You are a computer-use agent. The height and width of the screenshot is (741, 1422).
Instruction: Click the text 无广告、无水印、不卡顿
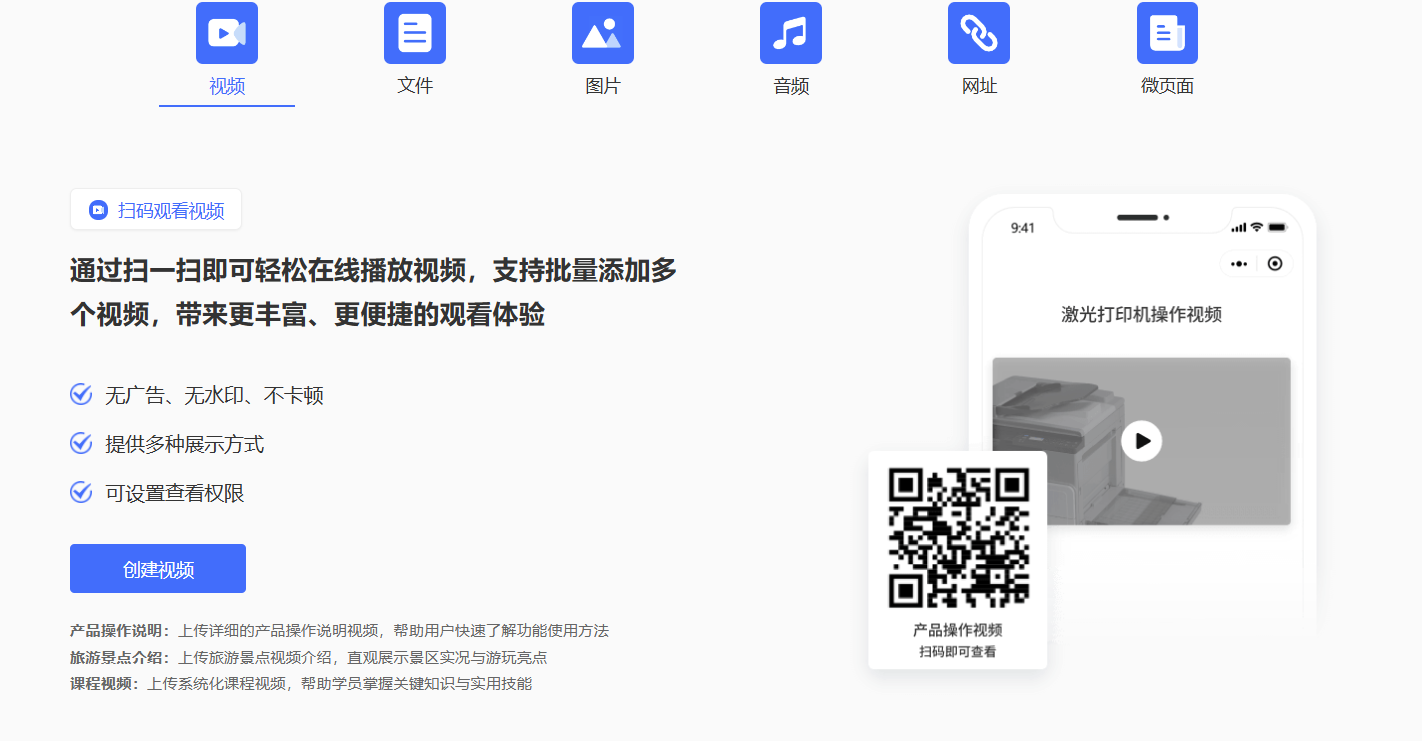214,396
